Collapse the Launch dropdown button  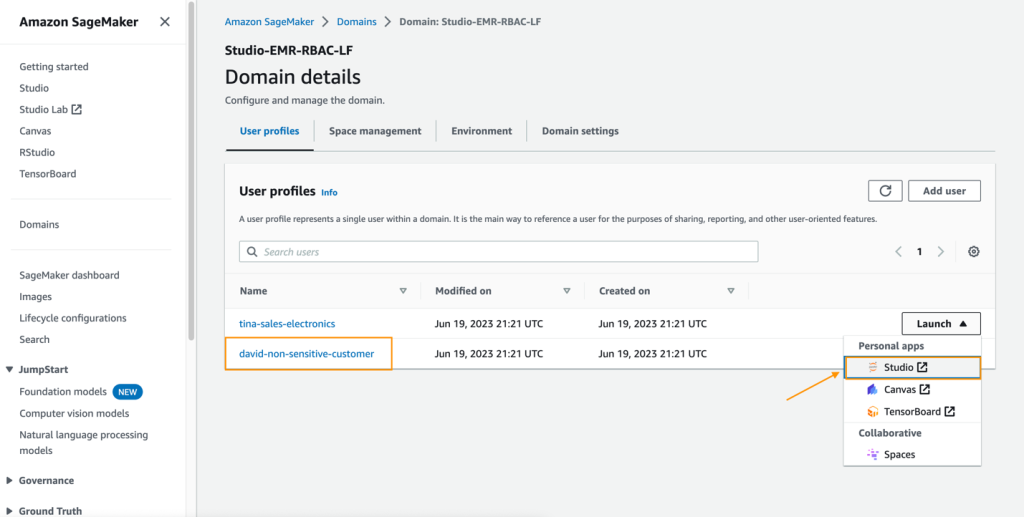[x=941, y=323]
